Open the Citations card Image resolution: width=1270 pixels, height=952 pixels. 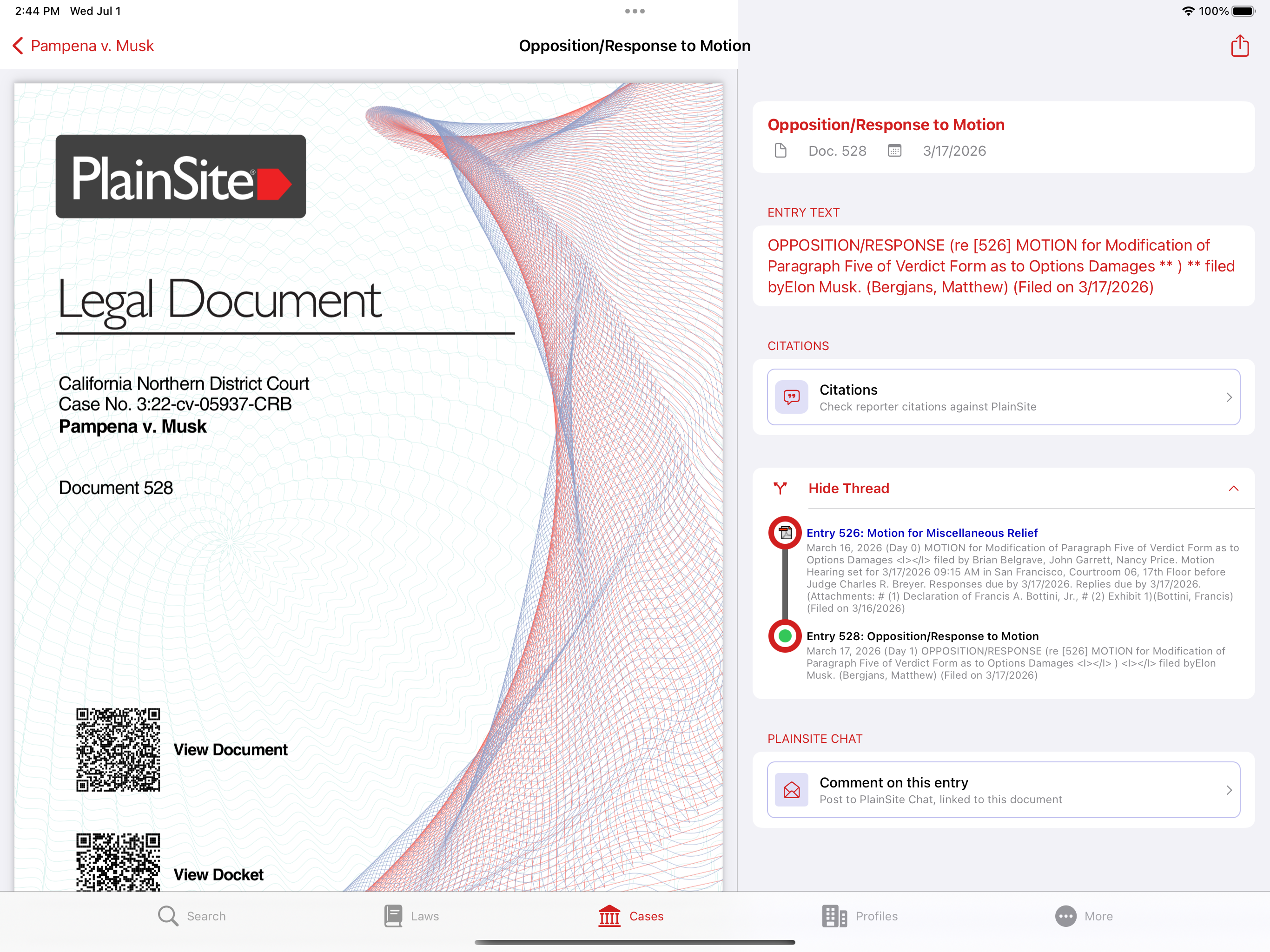(1003, 397)
